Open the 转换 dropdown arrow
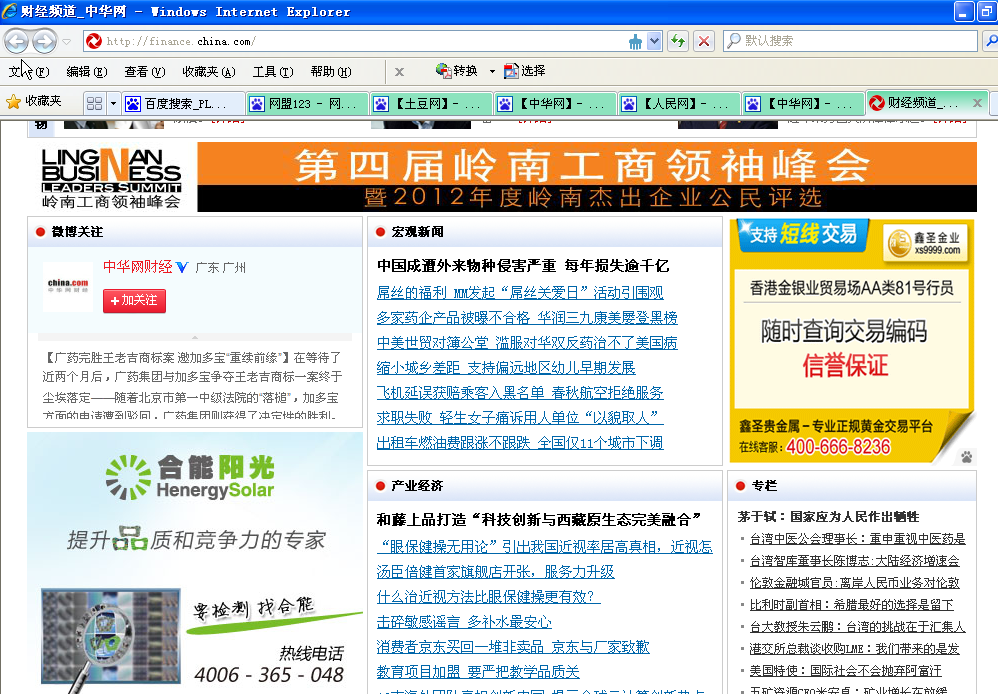 [492, 72]
